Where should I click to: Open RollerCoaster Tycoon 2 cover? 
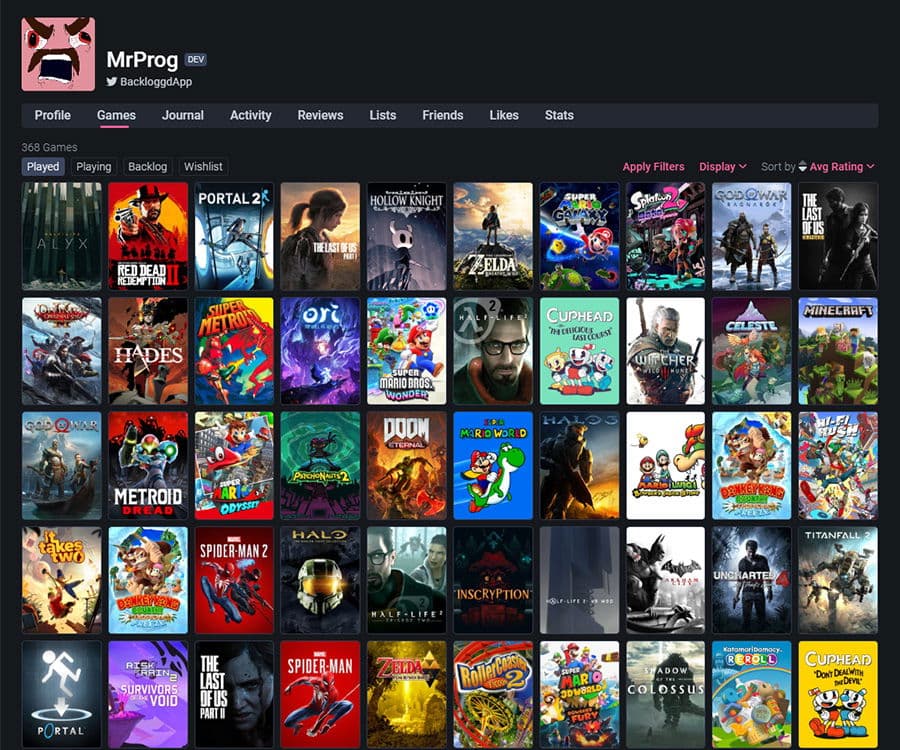[493, 695]
